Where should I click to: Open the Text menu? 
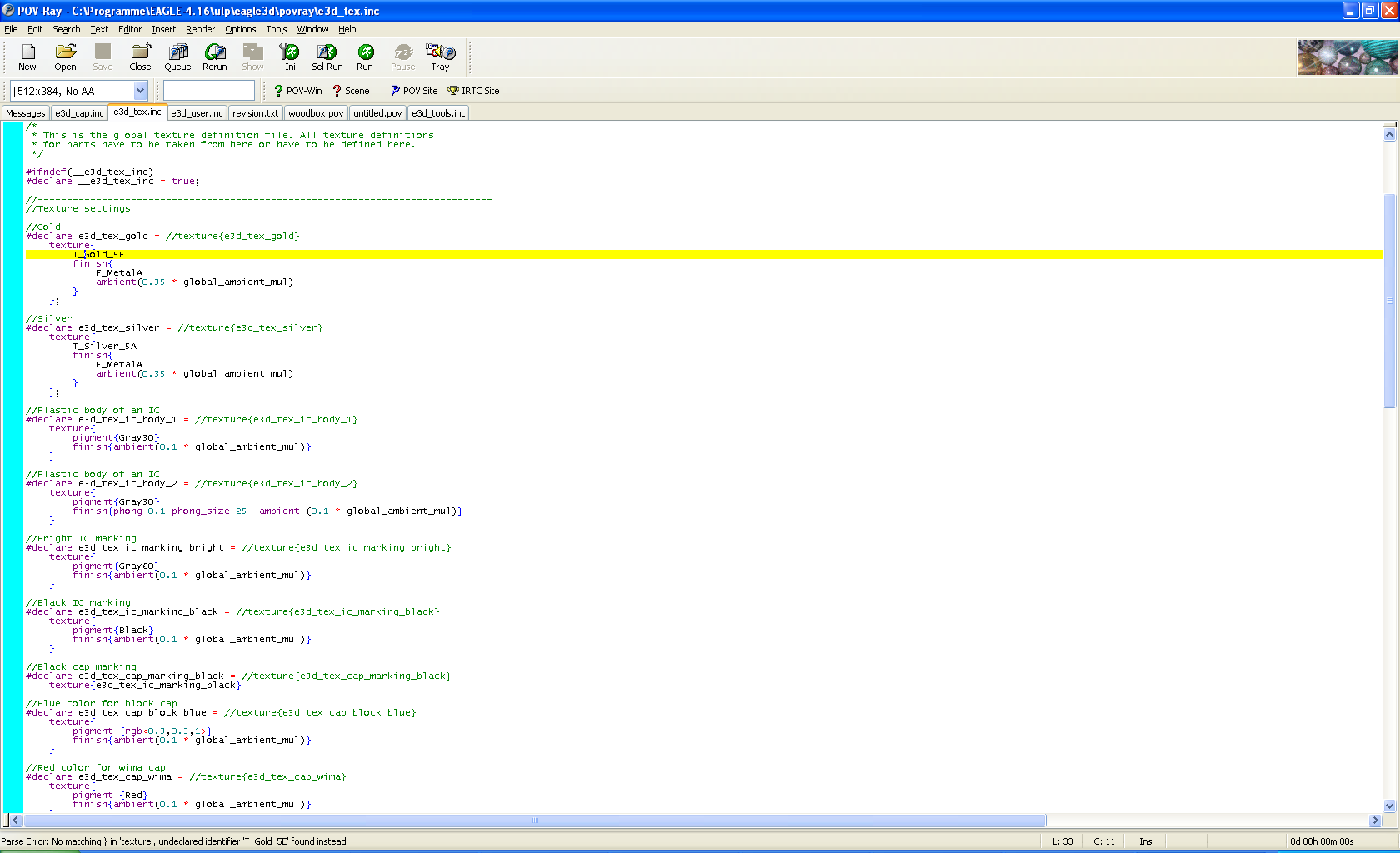point(99,29)
